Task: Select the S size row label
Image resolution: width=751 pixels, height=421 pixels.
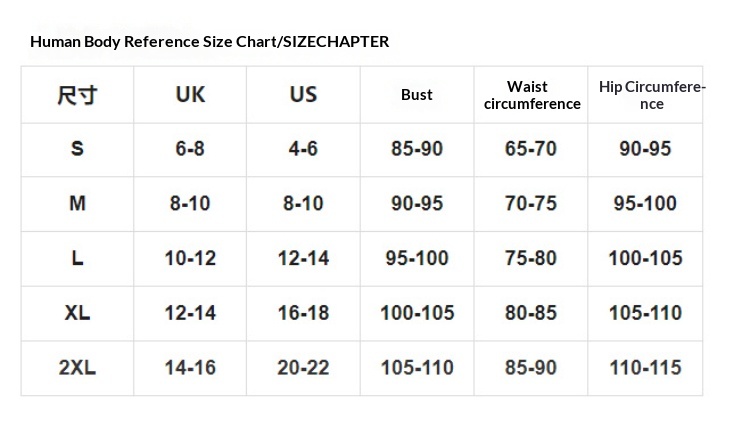Action: click(x=77, y=149)
